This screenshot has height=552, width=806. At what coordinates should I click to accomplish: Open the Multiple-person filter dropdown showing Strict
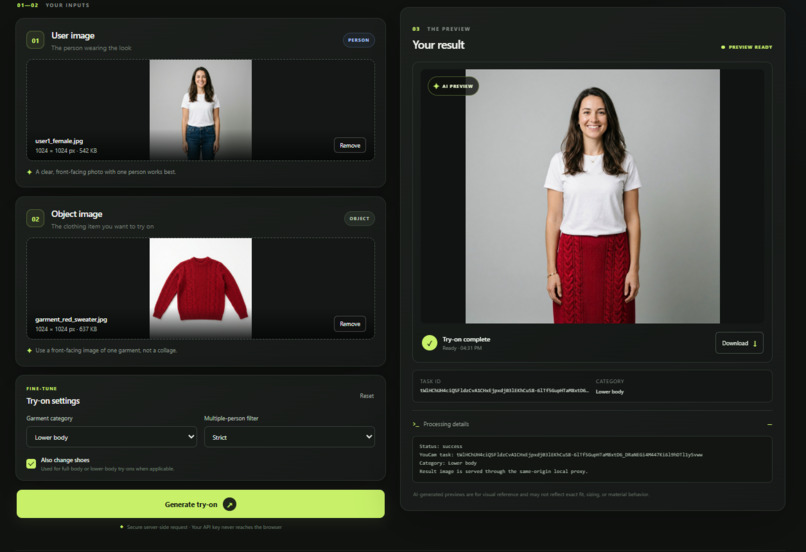[x=289, y=437]
